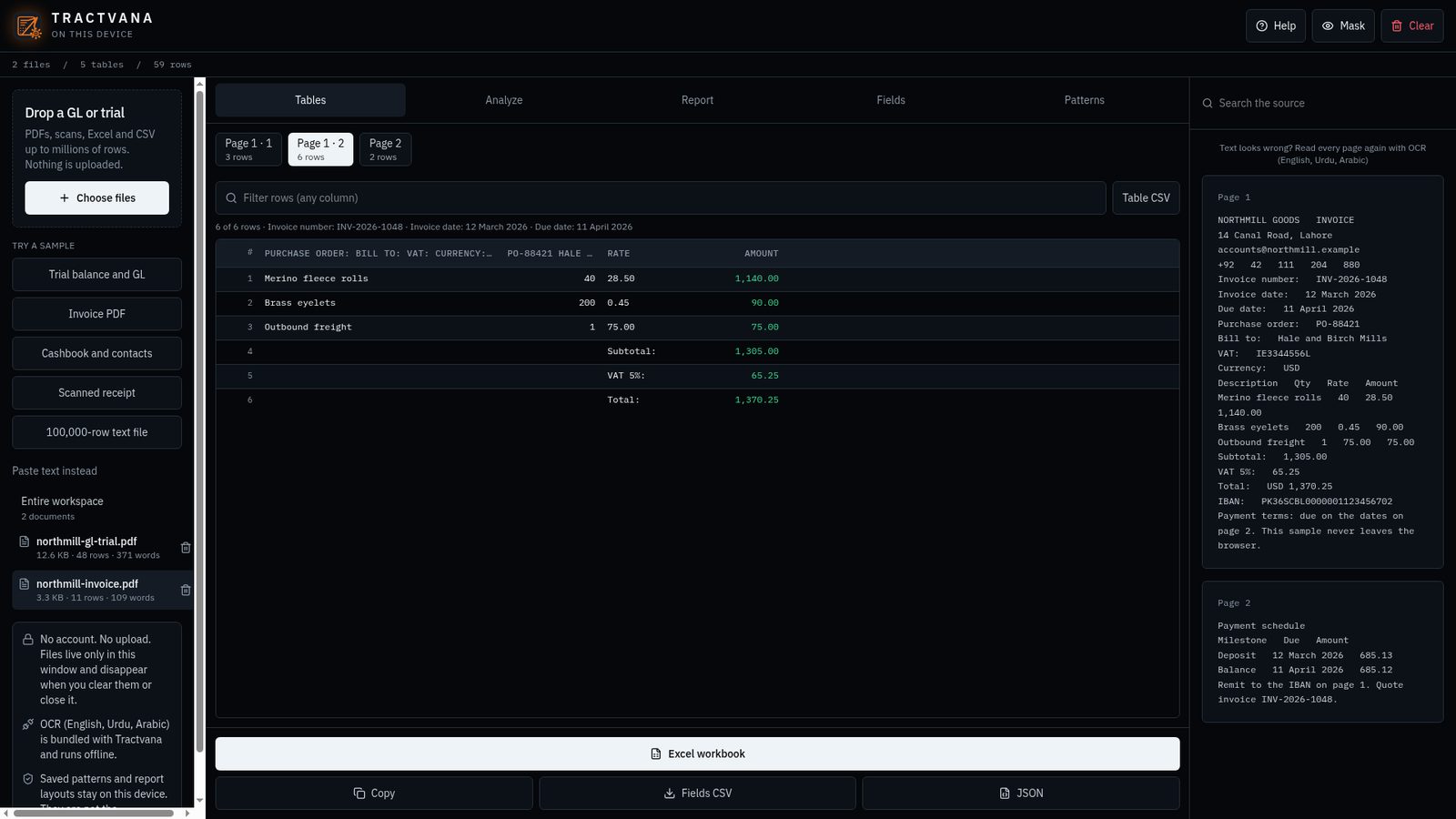Click the Tractvana logo icon
Image resolution: width=1456 pixels, height=819 pixels.
28,26
